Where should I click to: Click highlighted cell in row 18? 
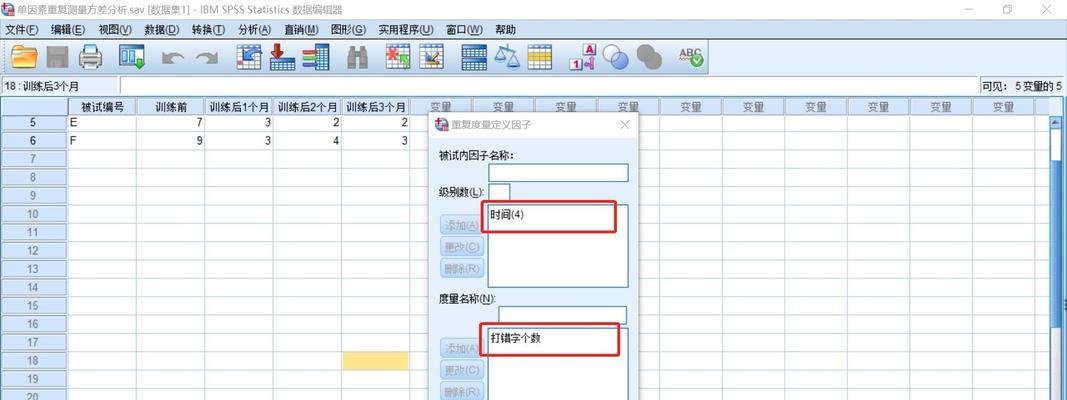376,361
